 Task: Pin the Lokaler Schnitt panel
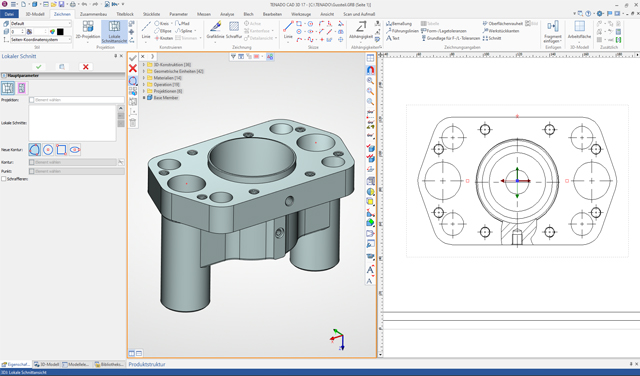(116, 56)
